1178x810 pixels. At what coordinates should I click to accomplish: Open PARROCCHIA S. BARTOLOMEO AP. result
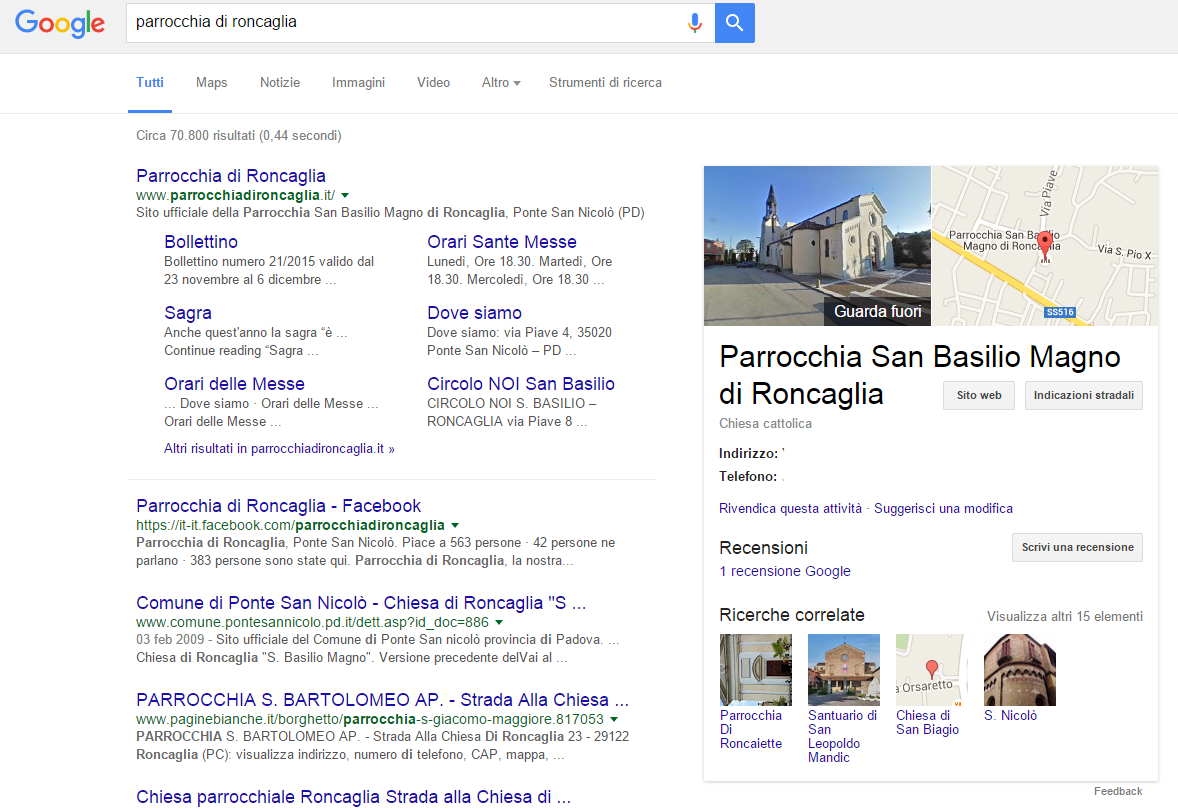(382, 700)
